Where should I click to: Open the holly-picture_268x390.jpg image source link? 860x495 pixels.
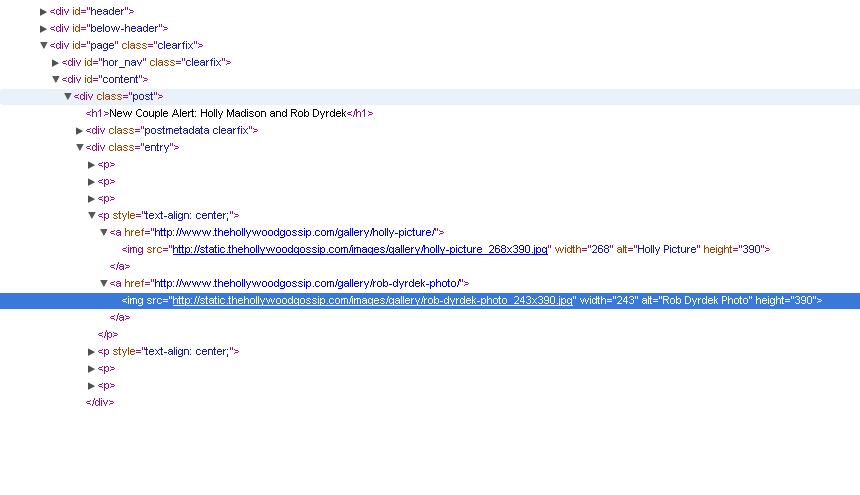360,249
